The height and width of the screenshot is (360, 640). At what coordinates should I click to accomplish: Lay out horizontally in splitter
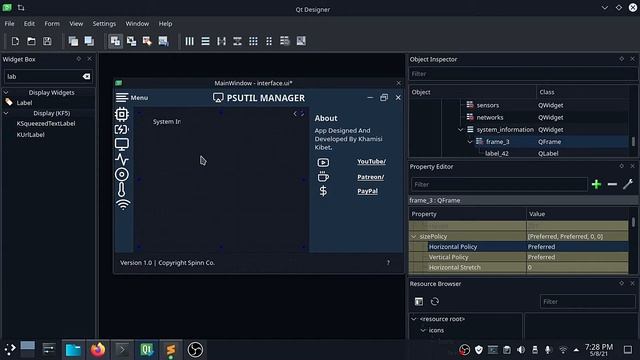click(221, 41)
